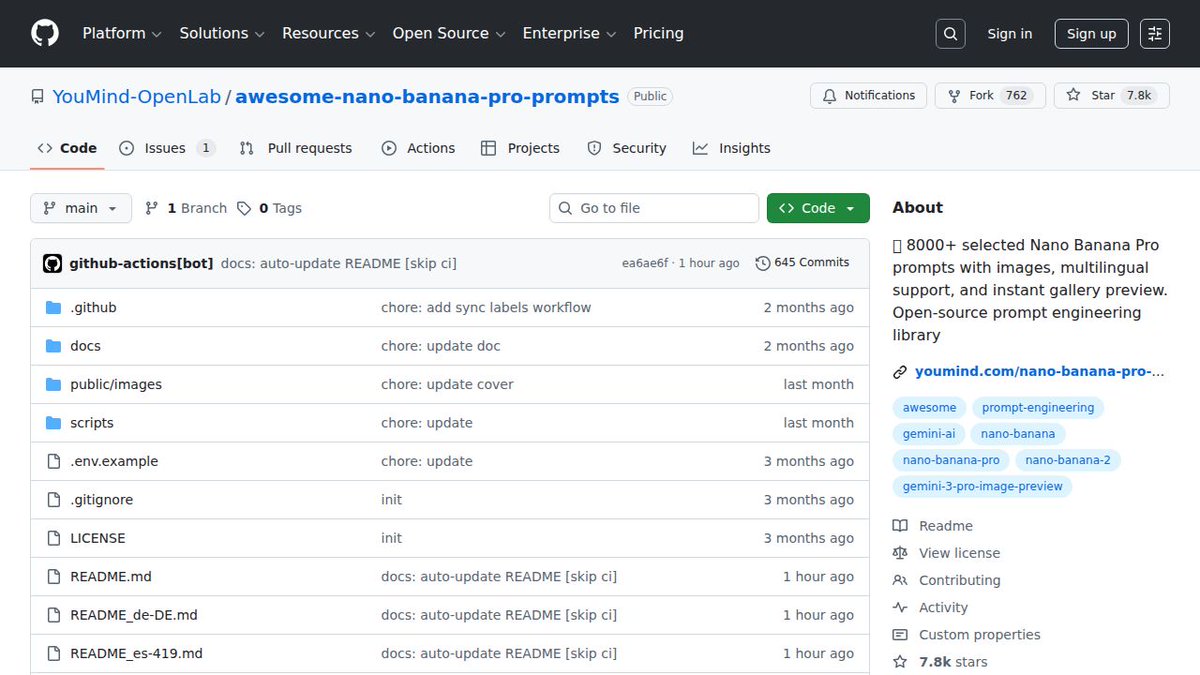Open the youmind.com/nano-banana-pro website link
Image resolution: width=1200 pixels, height=675 pixels.
point(1040,372)
